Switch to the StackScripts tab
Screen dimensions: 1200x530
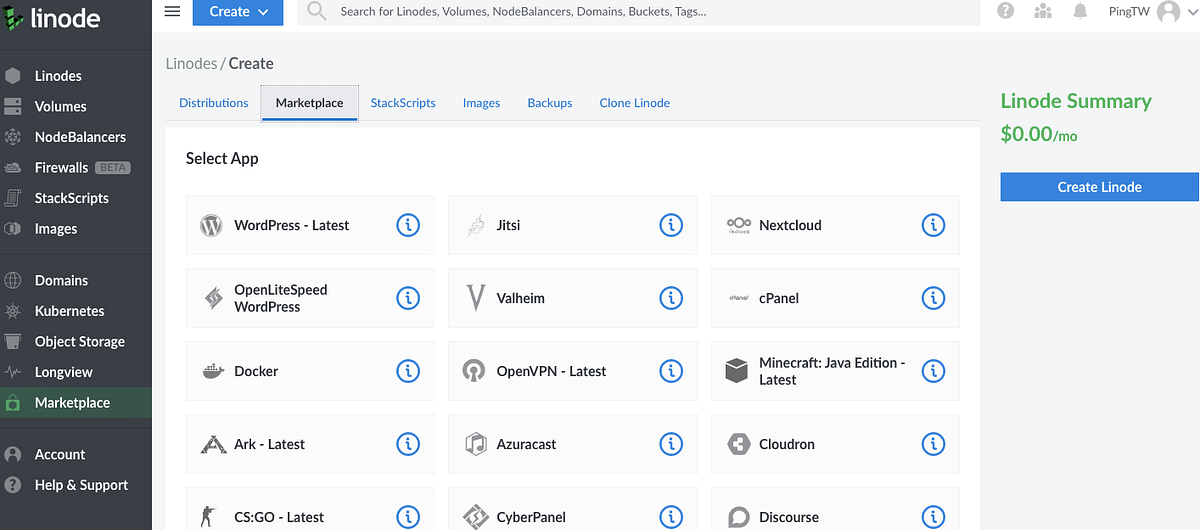pos(403,103)
